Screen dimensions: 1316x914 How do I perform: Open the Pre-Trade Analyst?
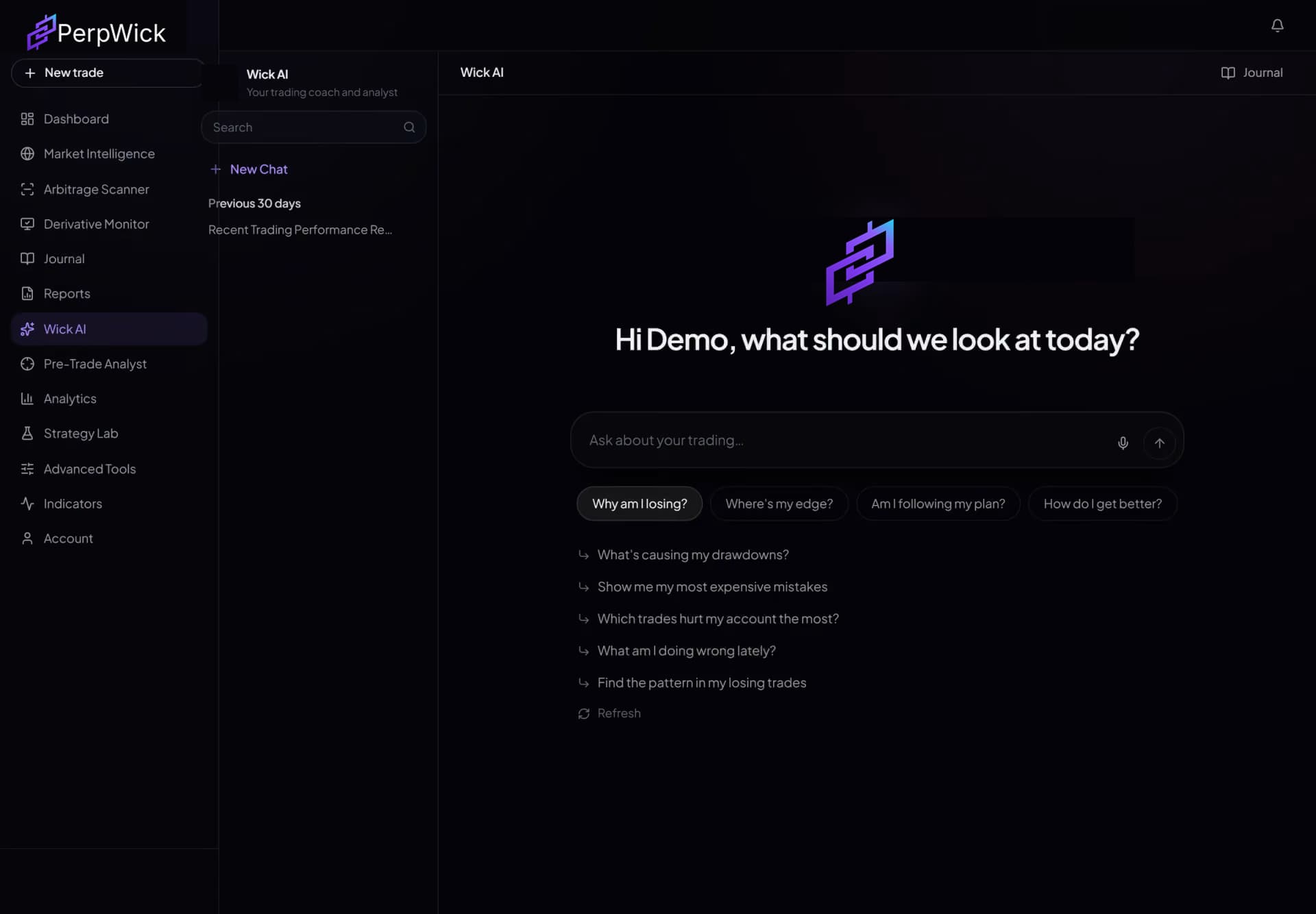pyautogui.click(x=109, y=364)
